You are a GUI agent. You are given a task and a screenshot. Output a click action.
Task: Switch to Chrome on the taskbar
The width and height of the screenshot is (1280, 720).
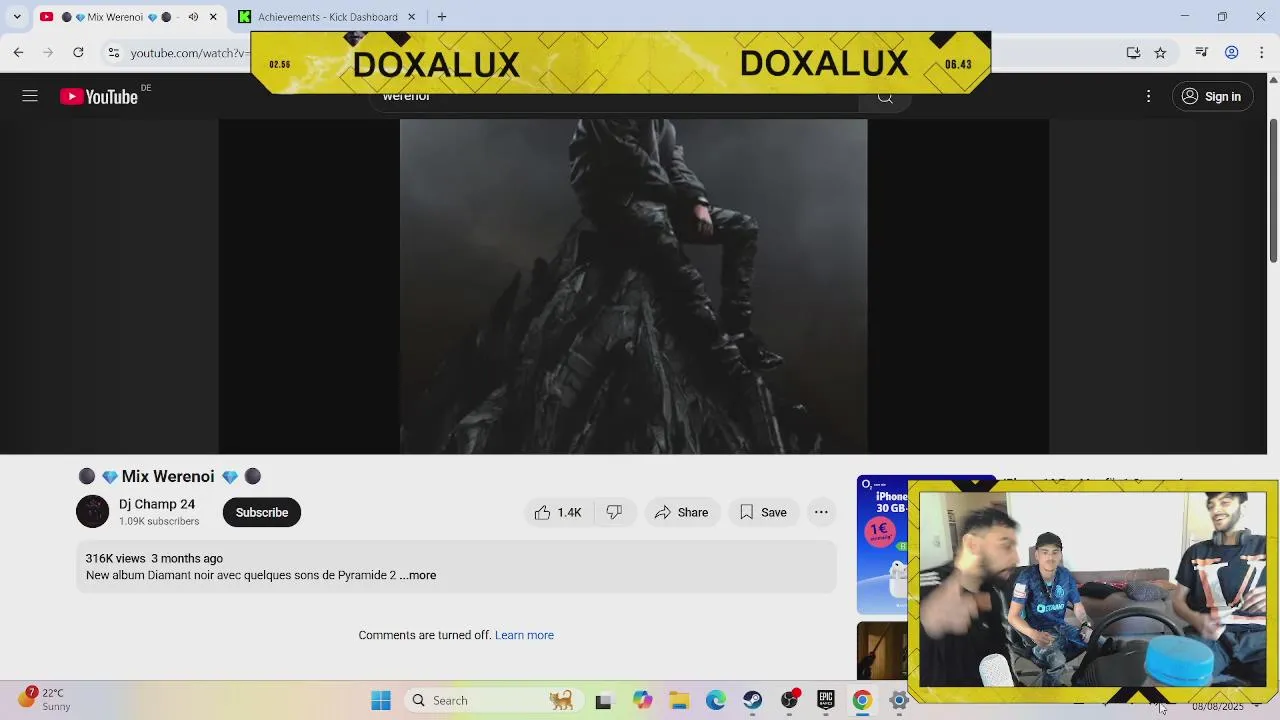[862, 701]
